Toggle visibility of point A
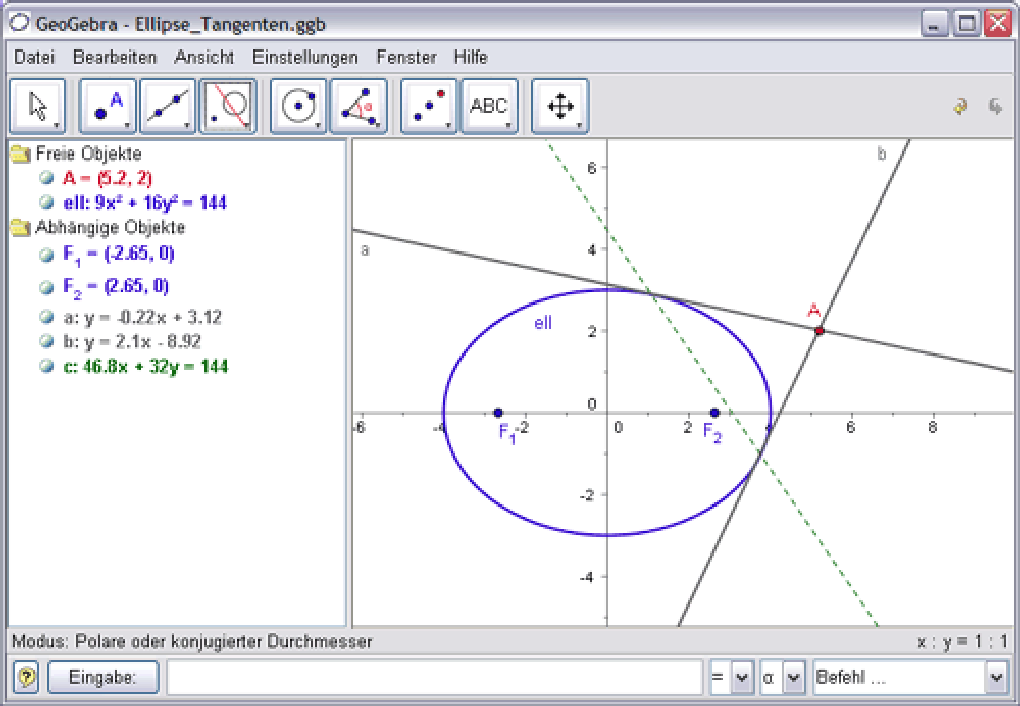Viewport: 1020px width, 706px height. (x=46, y=179)
